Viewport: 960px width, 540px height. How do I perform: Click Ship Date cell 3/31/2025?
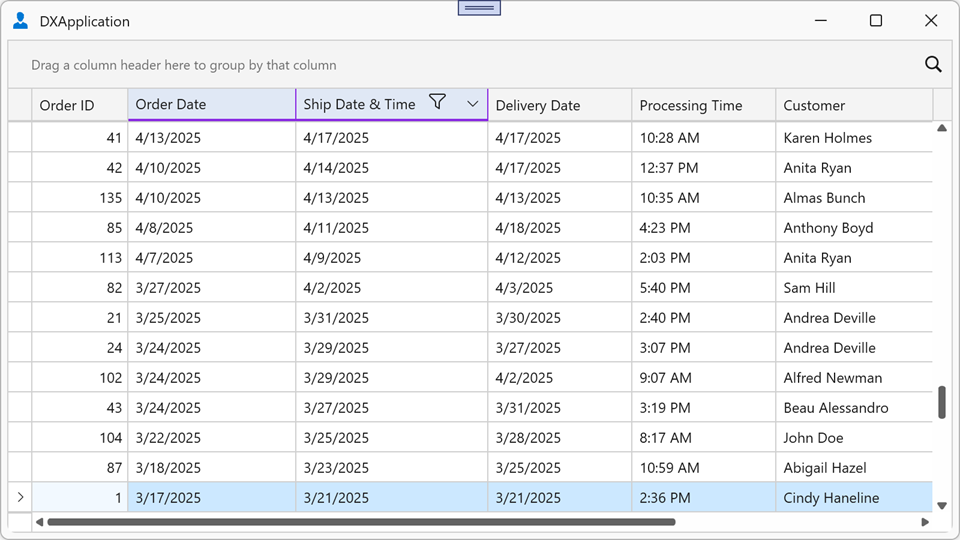(x=392, y=318)
